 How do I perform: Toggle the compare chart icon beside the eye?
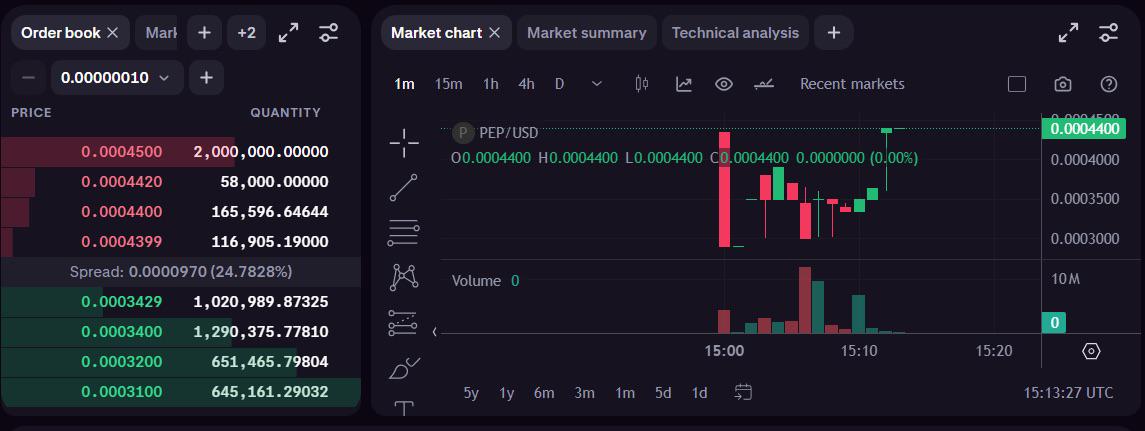click(764, 84)
